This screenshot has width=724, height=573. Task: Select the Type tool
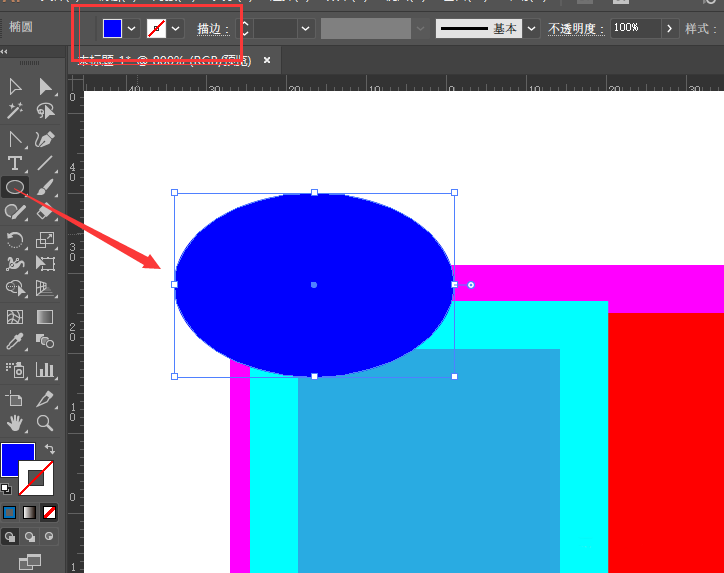pyautogui.click(x=15, y=163)
